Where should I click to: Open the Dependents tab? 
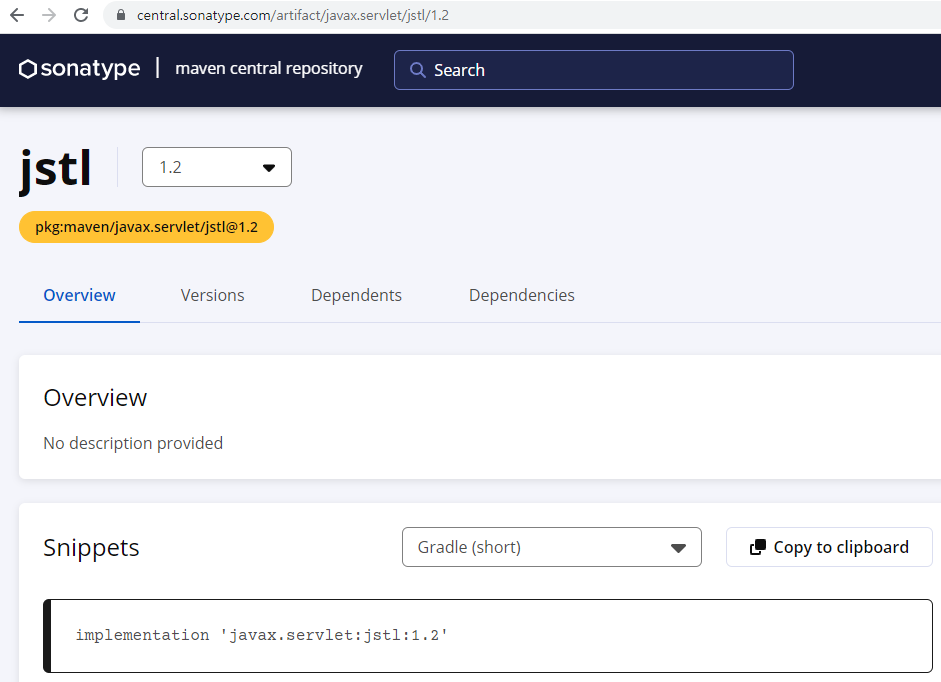356,295
